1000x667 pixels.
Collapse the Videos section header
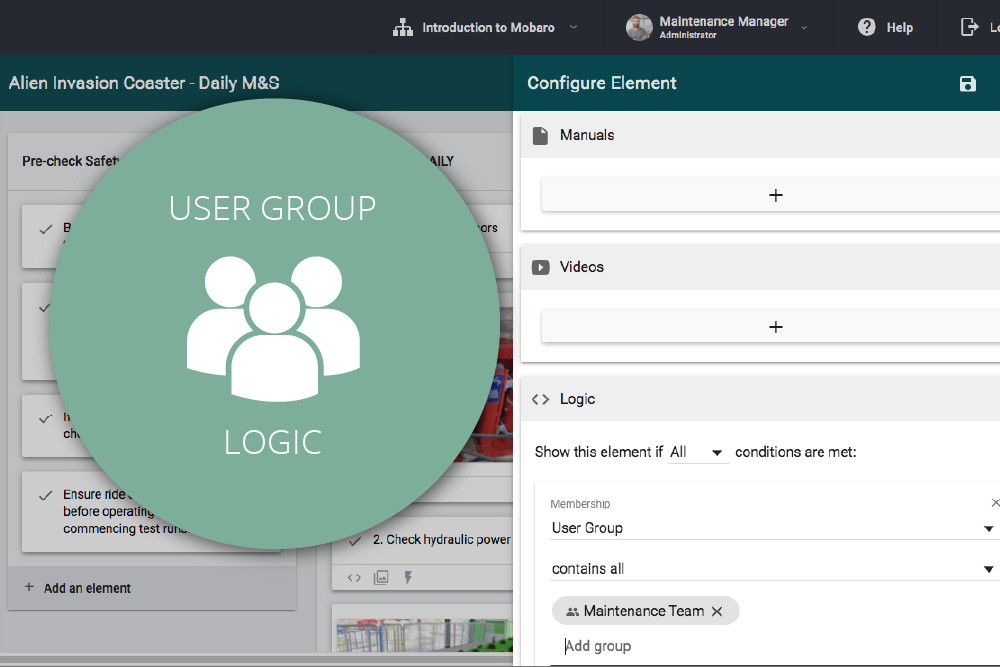(760, 267)
